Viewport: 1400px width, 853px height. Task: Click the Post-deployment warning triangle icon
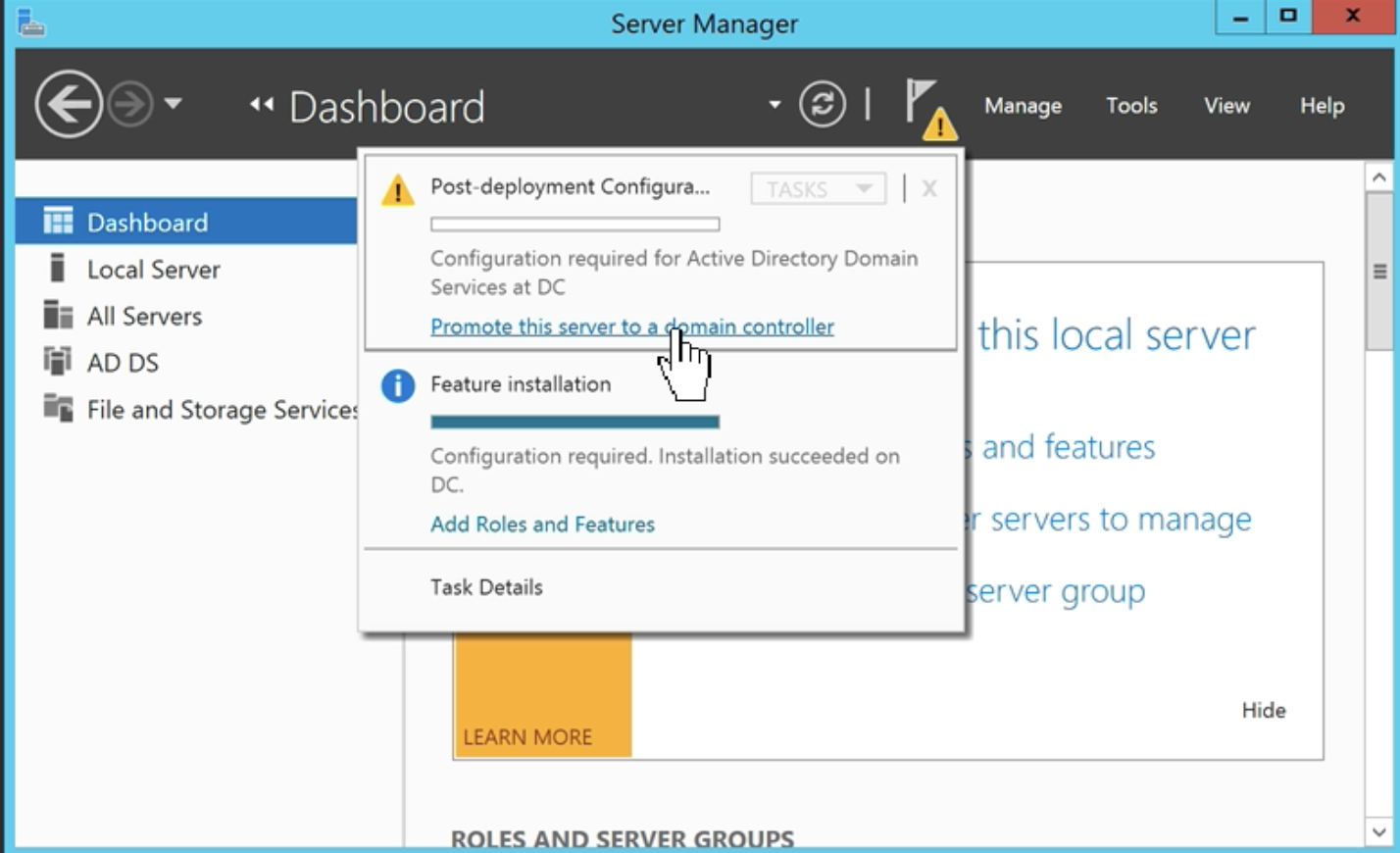[397, 189]
